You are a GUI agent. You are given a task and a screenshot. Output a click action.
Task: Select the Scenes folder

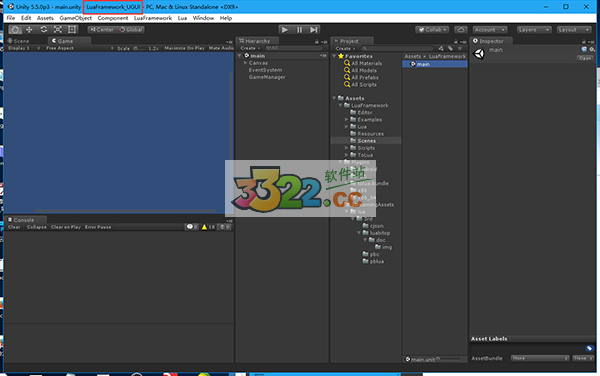(366, 141)
